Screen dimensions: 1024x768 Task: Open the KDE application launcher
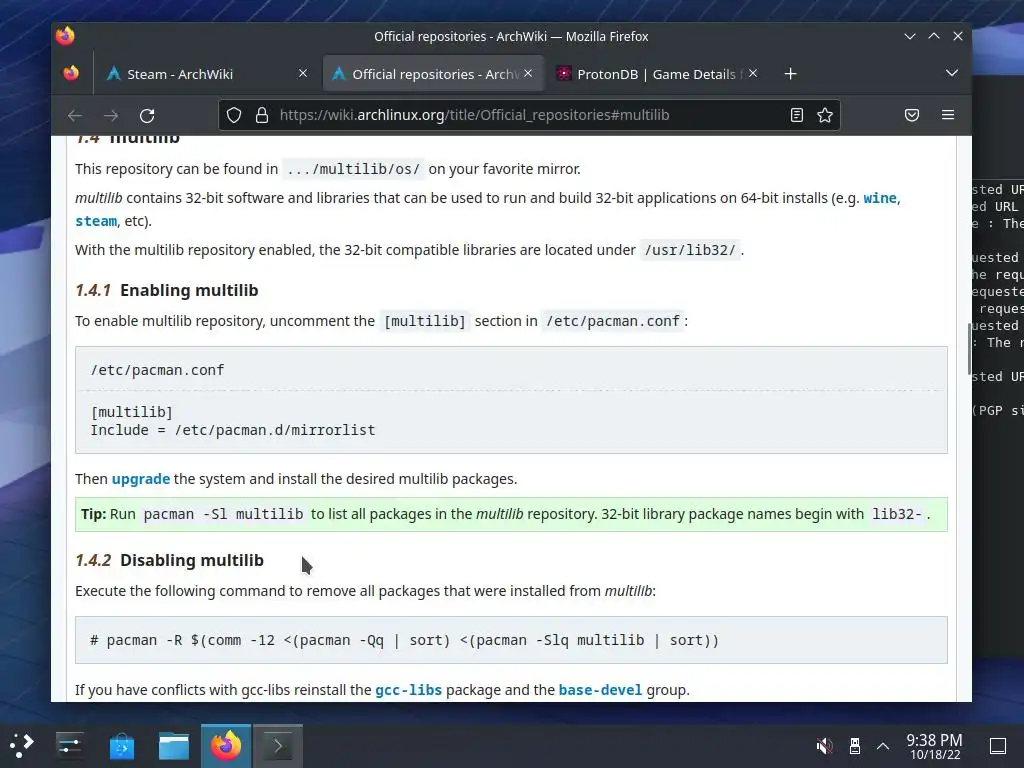click(x=22, y=746)
